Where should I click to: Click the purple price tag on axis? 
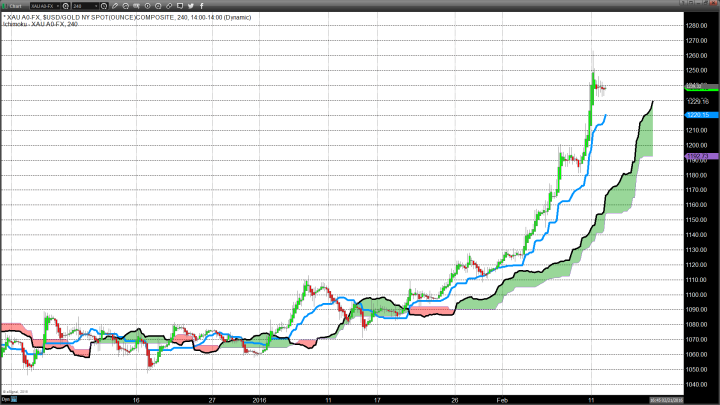(696, 157)
